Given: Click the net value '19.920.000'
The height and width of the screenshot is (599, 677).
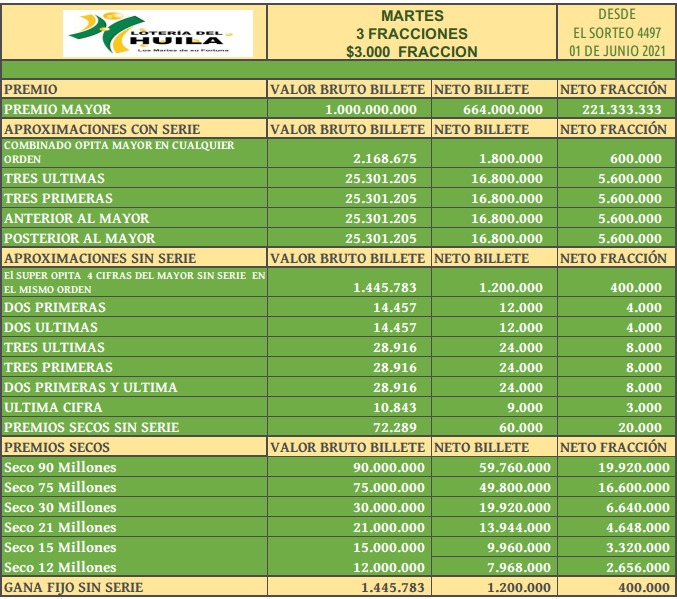Looking at the screenshot, I should pyautogui.click(x=515, y=507).
